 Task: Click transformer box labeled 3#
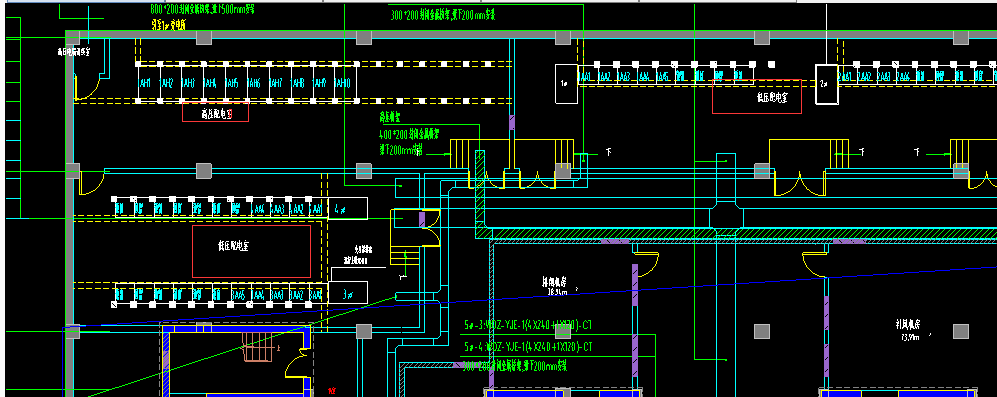pos(348,292)
